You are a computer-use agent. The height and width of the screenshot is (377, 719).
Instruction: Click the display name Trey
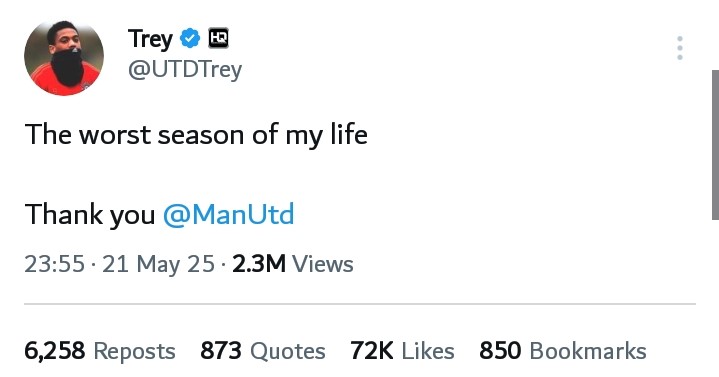point(150,39)
